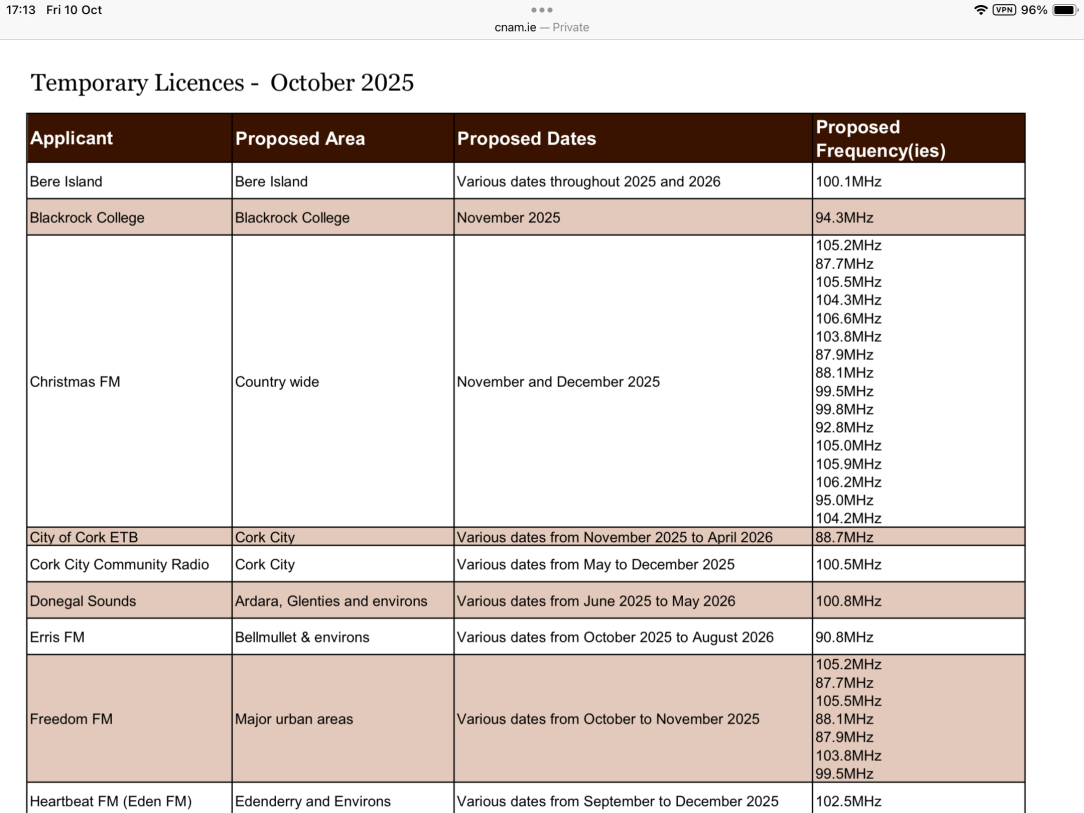Select 106.2MHz in the Christmas FM row
Viewport: 1084px width, 813px height.
(x=848, y=482)
